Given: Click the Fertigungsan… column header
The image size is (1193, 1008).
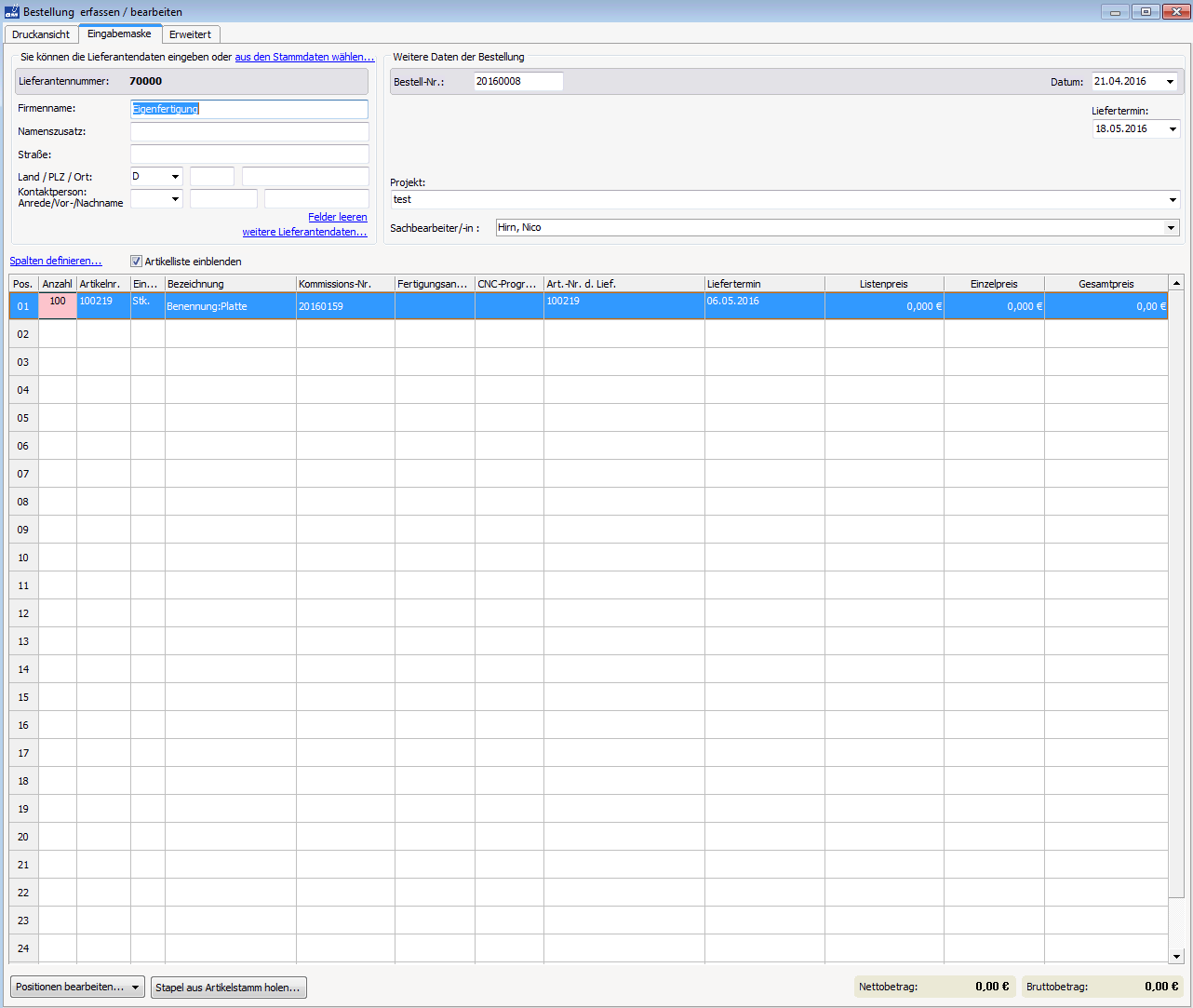Looking at the screenshot, I should click(435, 284).
